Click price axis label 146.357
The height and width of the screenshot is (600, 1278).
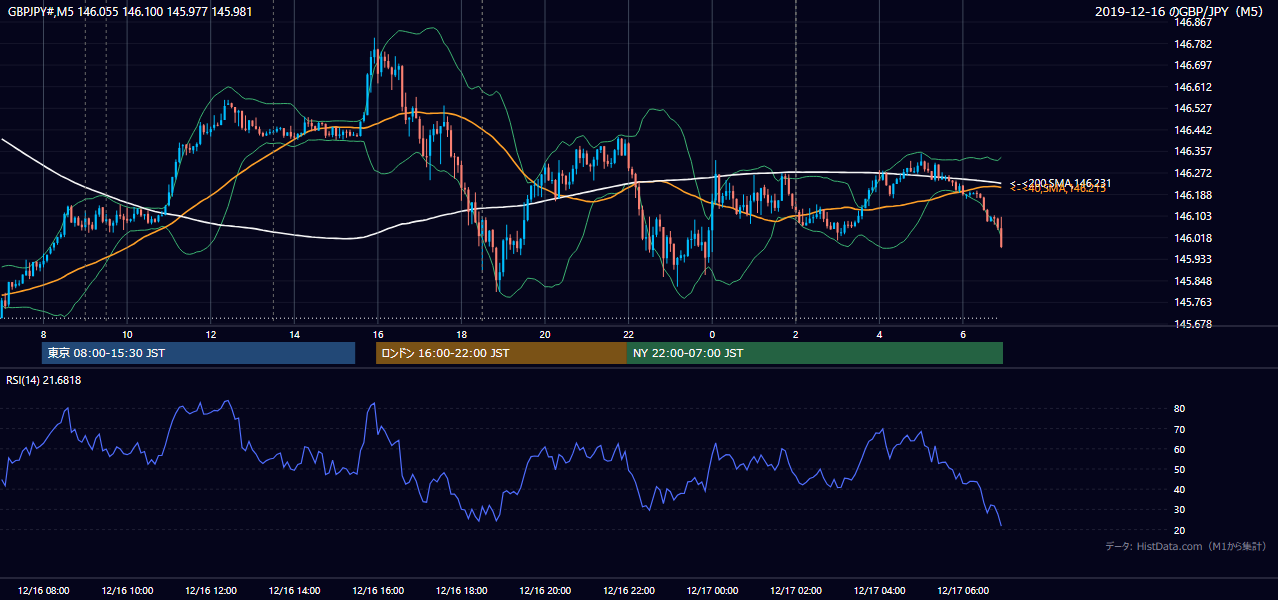tap(1194, 151)
